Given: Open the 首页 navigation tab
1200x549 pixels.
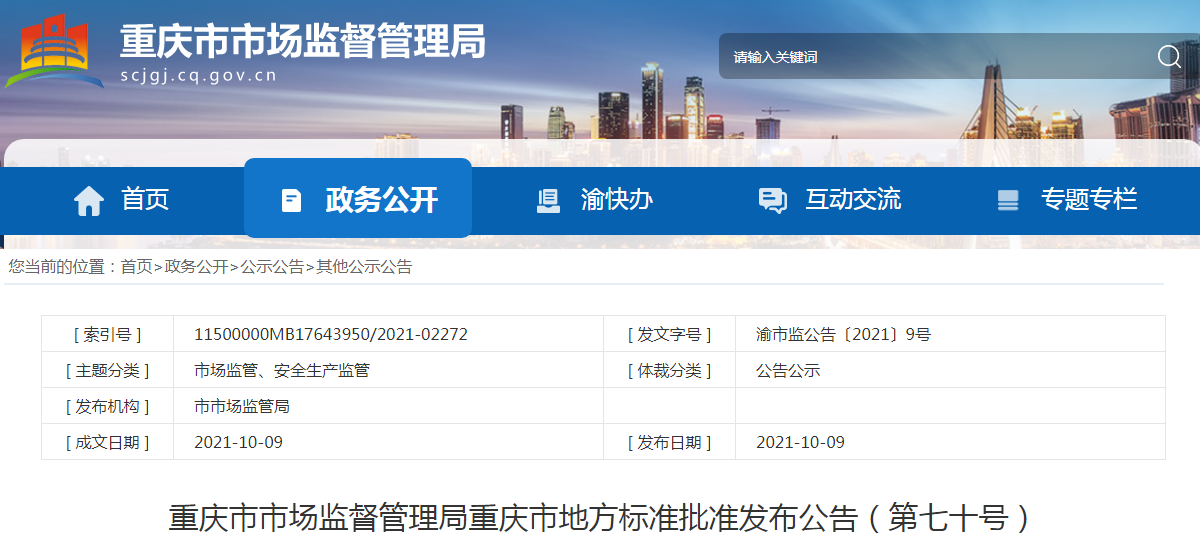Looking at the screenshot, I should click(x=121, y=200).
